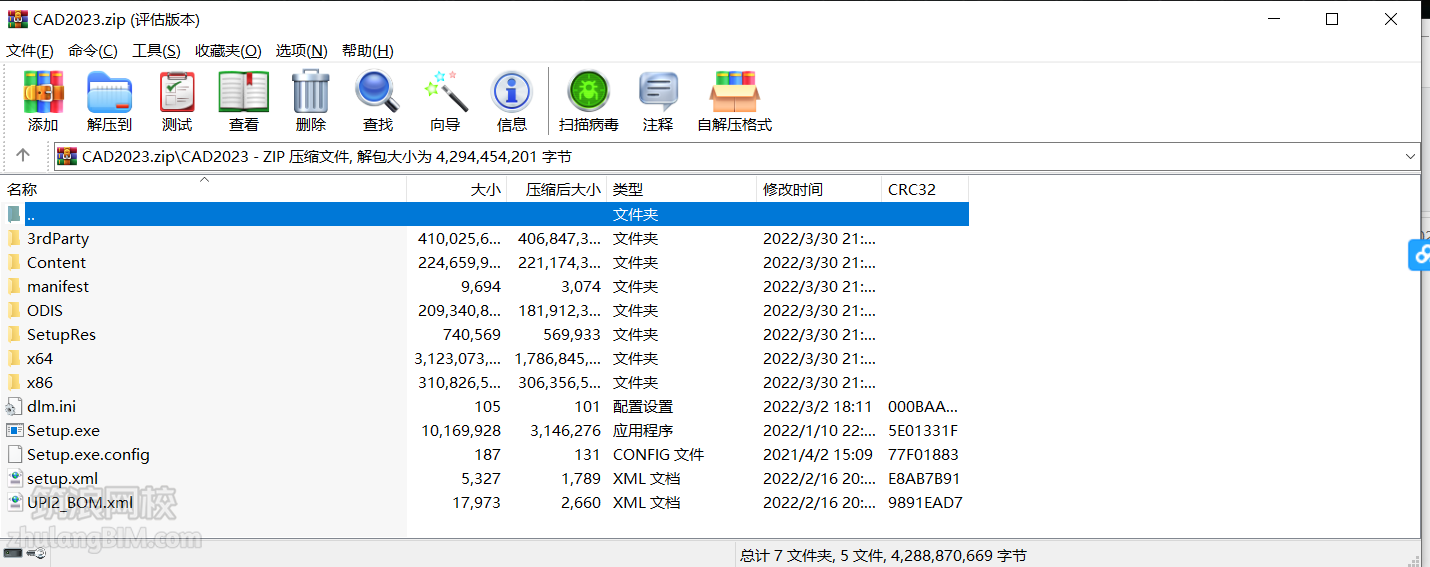Select the x64 folder row
The height and width of the screenshot is (567, 1430).
click(x=485, y=358)
